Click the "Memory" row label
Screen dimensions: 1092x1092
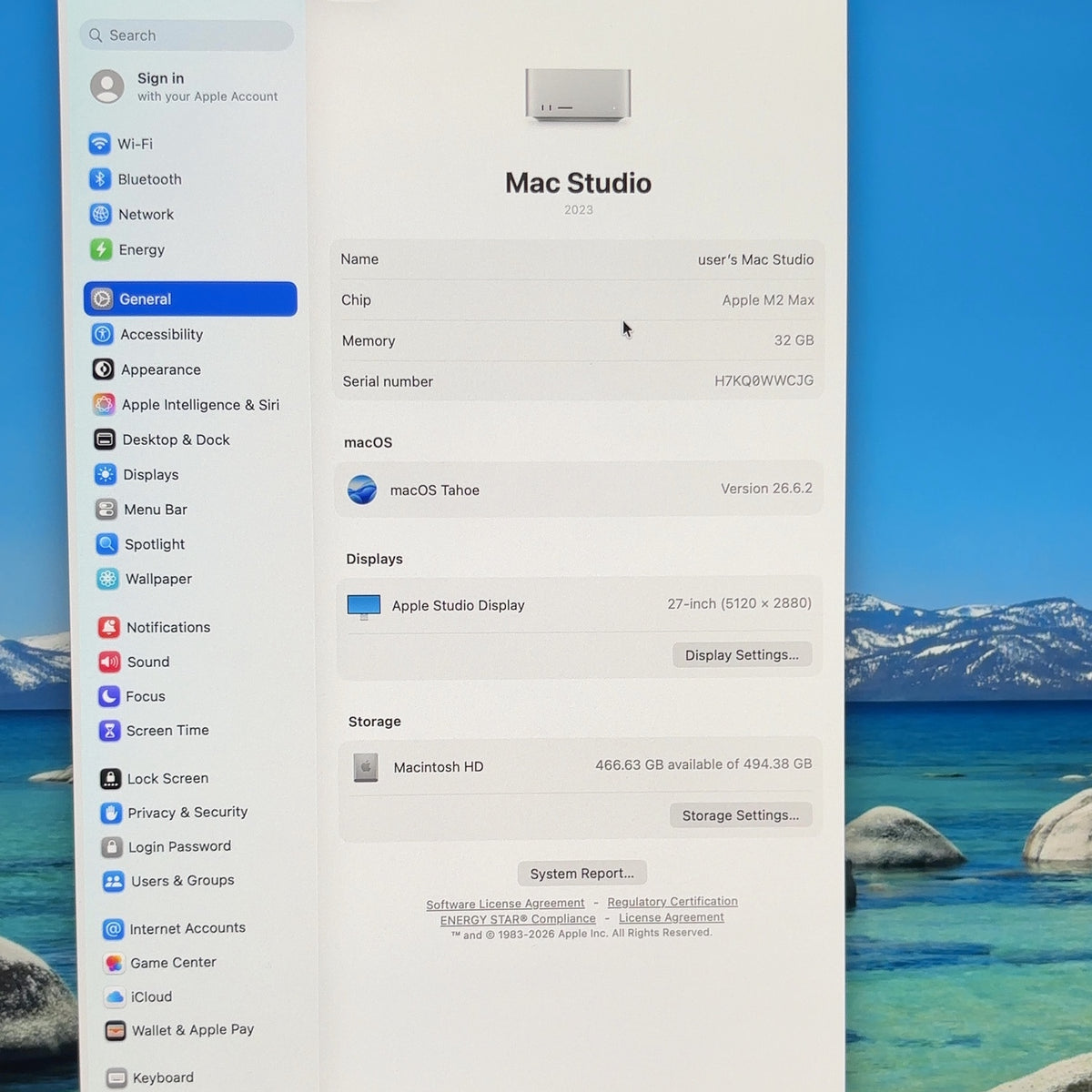tap(369, 340)
